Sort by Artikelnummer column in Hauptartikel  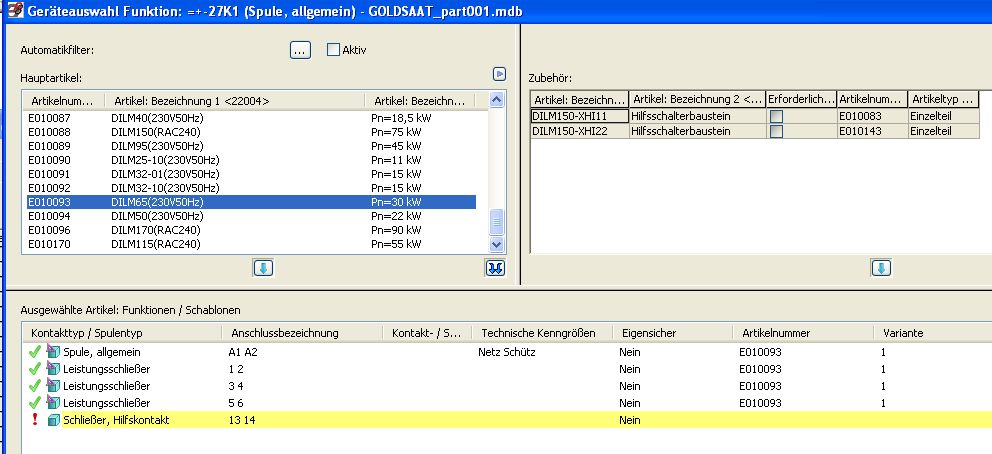(63, 101)
